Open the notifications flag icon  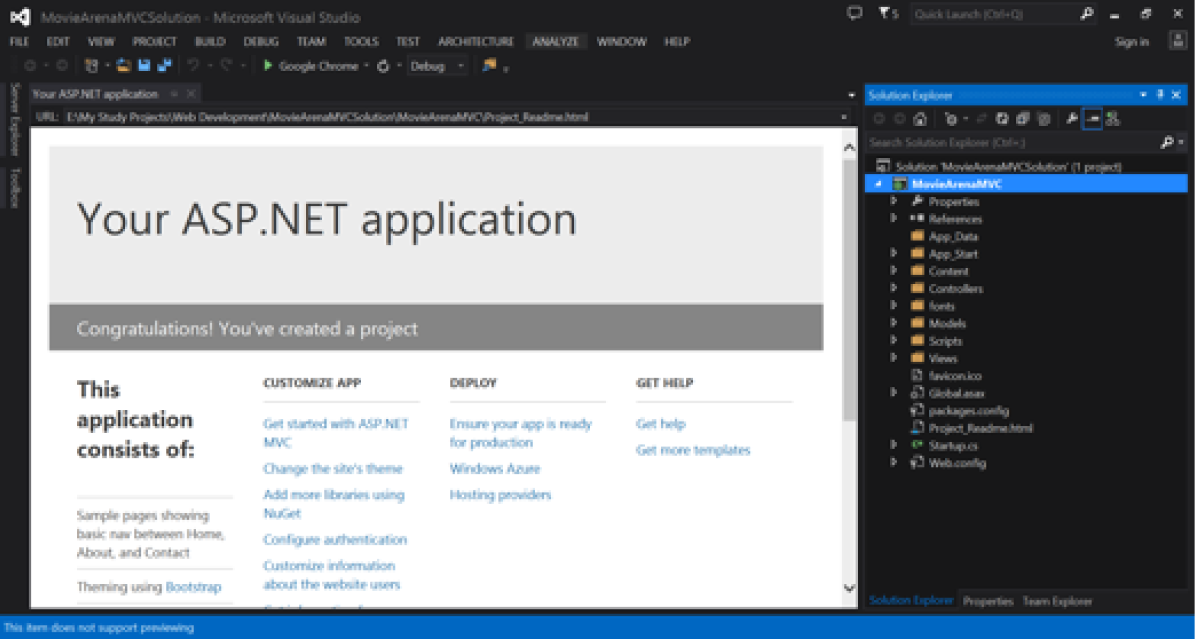pyautogui.click(x=884, y=13)
